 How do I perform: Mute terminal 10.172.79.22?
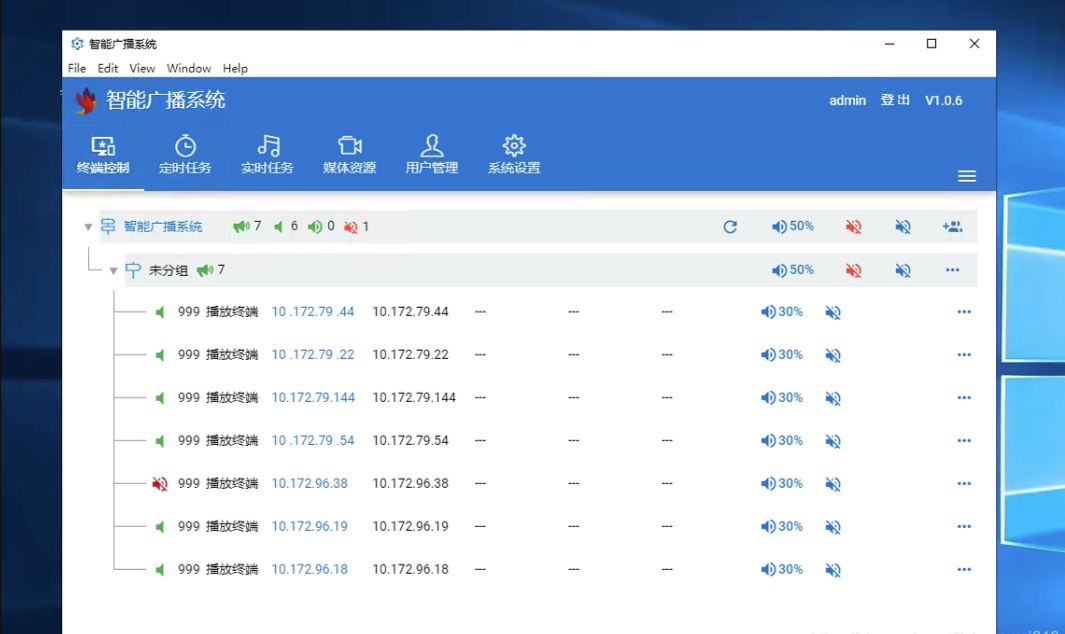click(833, 355)
